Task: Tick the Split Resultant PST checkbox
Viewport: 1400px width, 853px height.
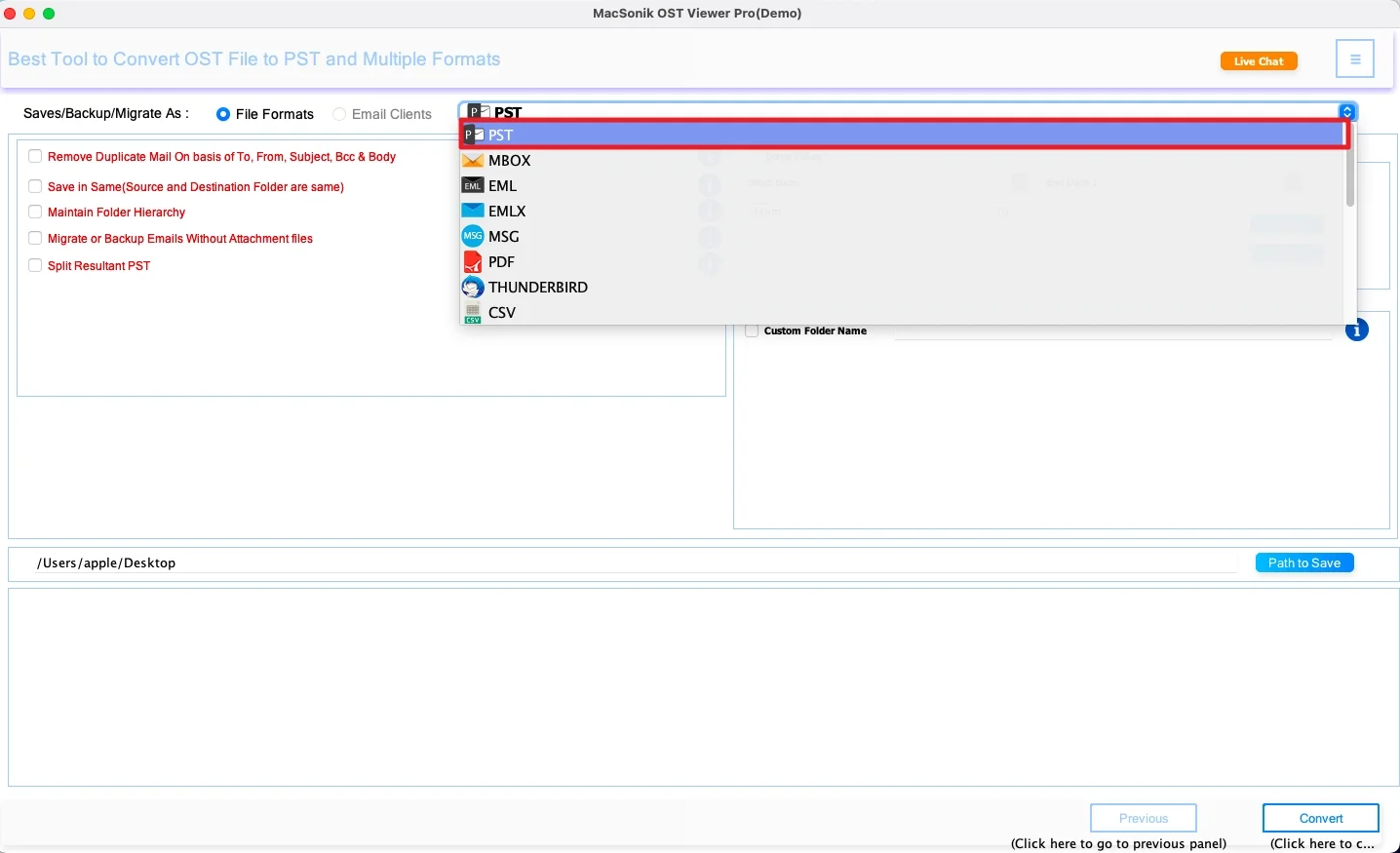Action: pyautogui.click(x=35, y=265)
